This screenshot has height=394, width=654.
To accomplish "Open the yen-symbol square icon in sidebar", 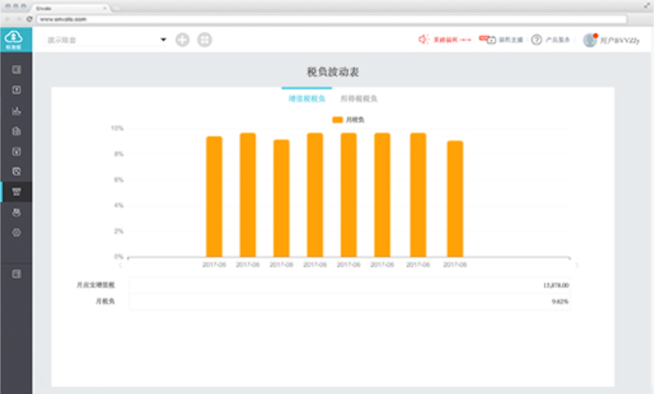I will coord(16,90).
